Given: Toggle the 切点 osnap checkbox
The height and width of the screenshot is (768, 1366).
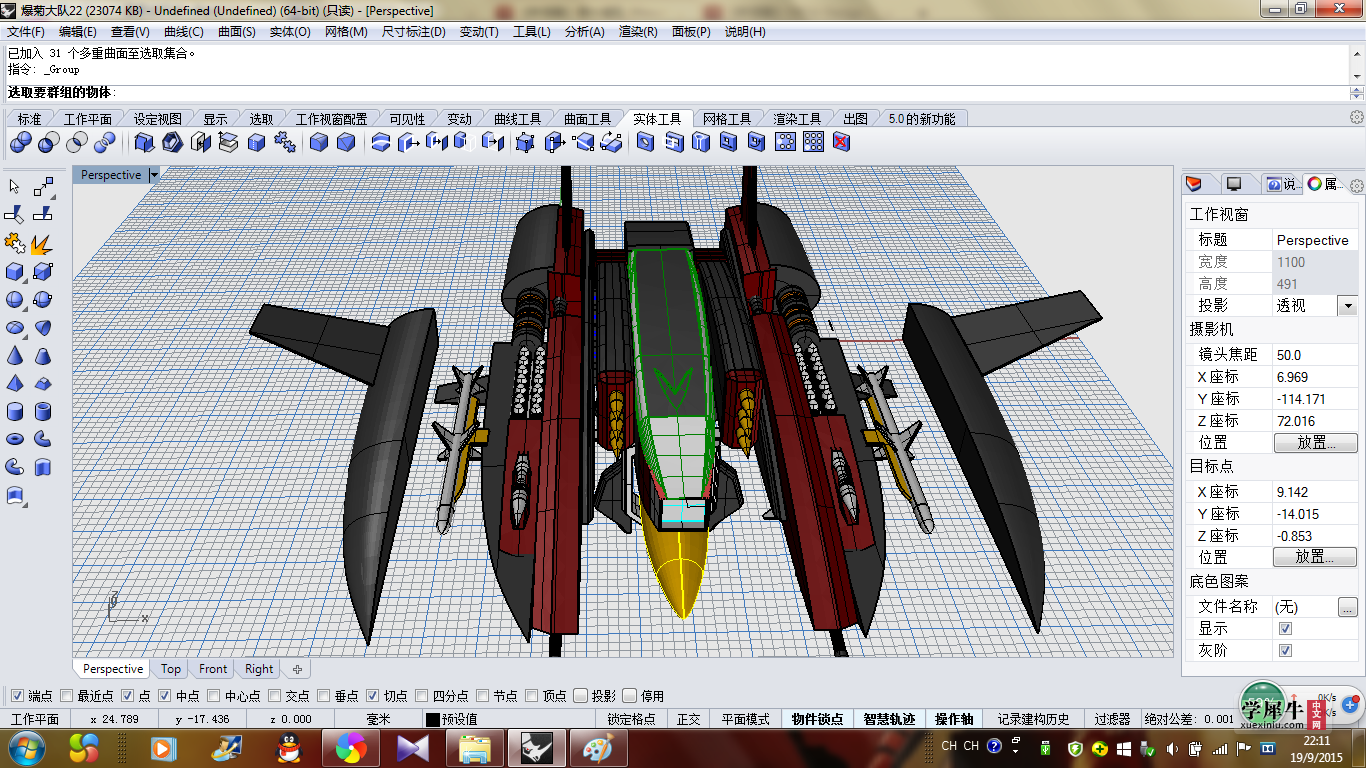Looking at the screenshot, I should click(x=373, y=696).
